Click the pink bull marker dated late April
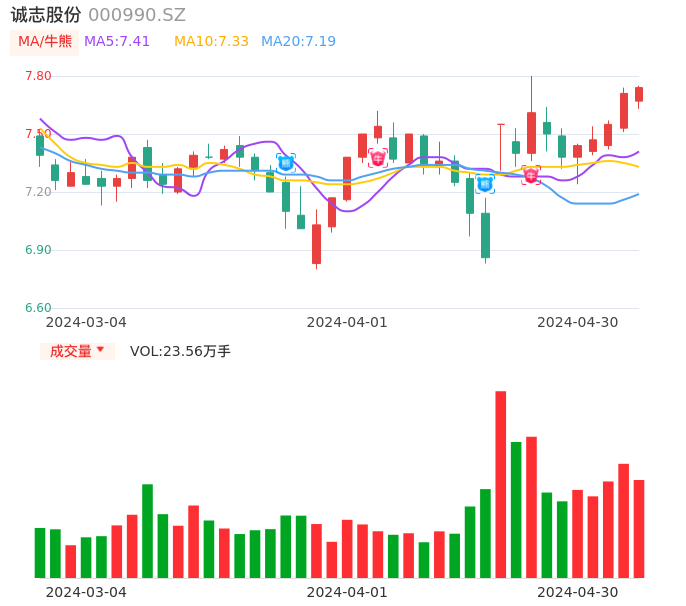 point(531,175)
